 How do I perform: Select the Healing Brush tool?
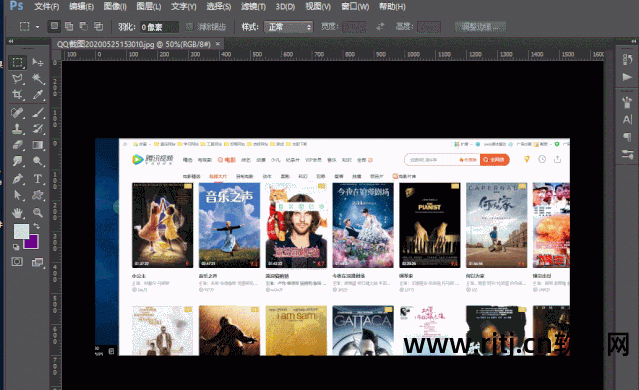[17, 112]
